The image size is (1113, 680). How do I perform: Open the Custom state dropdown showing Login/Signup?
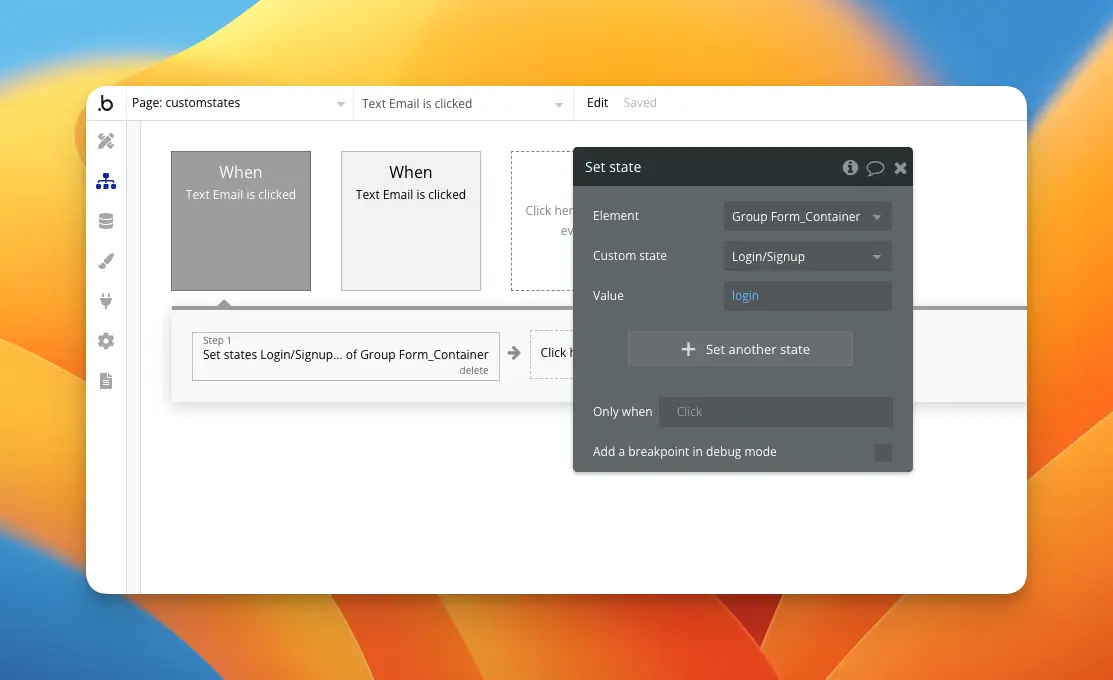[806, 256]
